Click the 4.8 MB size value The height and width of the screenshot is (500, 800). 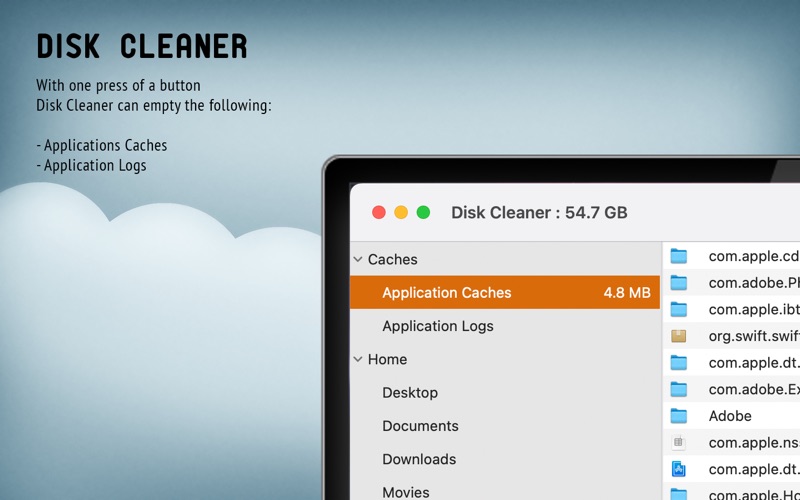[x=627, y=292]
